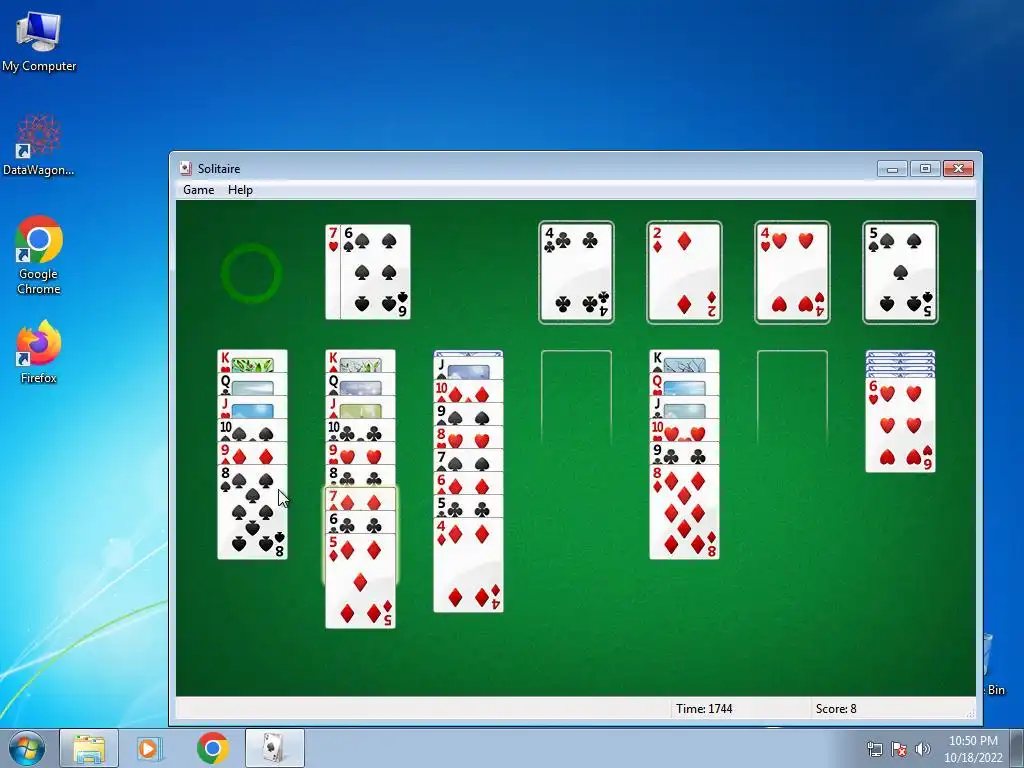Open Firefox desktop shortcut
Viewport: 1024px width, 768px height.
coord(39,352)
